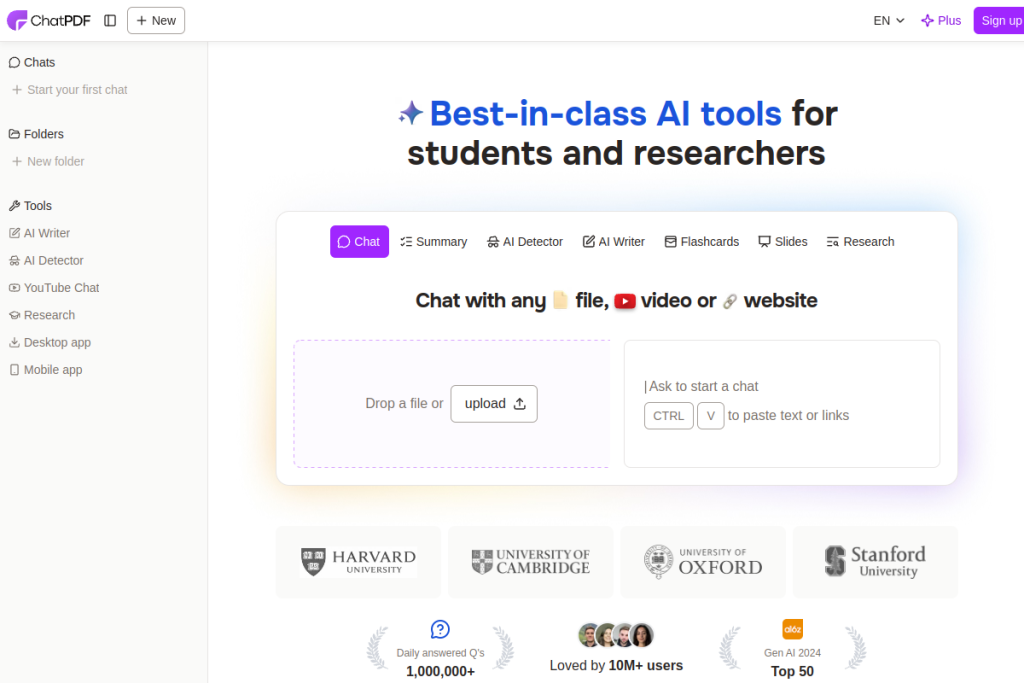Viewport: 1024px width, 683px height.
Task: Click the CTRL key hint
Action: click(669, 416)
